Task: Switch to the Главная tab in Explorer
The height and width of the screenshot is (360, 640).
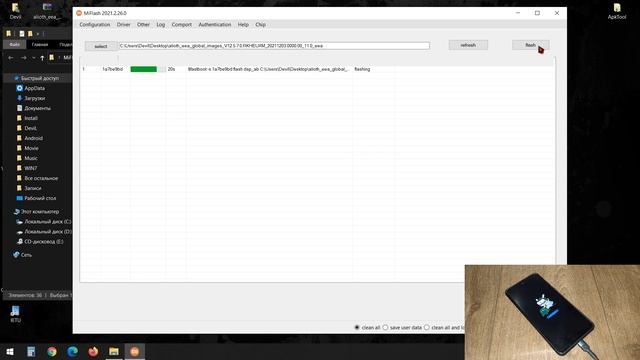Action: pos(40,44)
